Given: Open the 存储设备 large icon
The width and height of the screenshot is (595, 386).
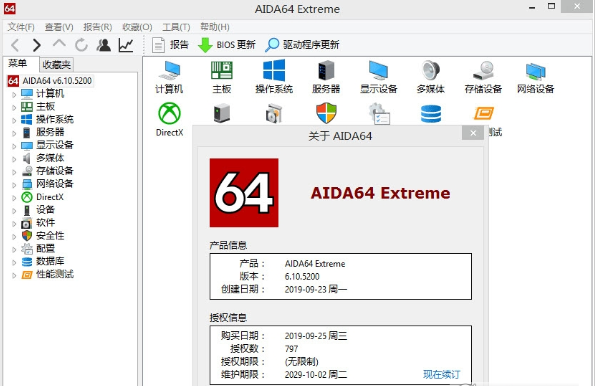Looking at the screenshot, I should [483, 77].
